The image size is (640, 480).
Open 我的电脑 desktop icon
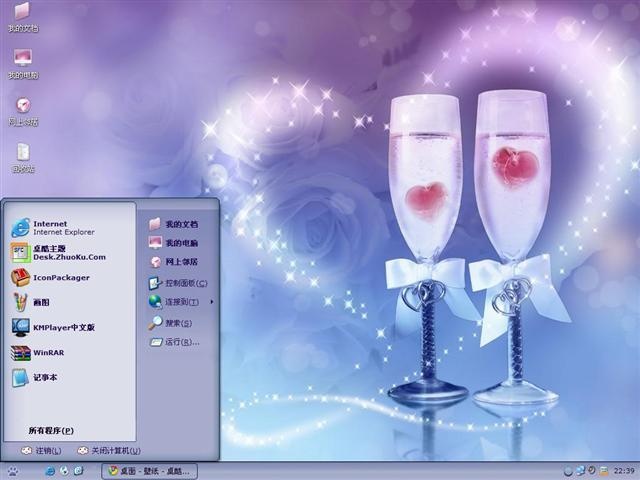tap(23, 64)
